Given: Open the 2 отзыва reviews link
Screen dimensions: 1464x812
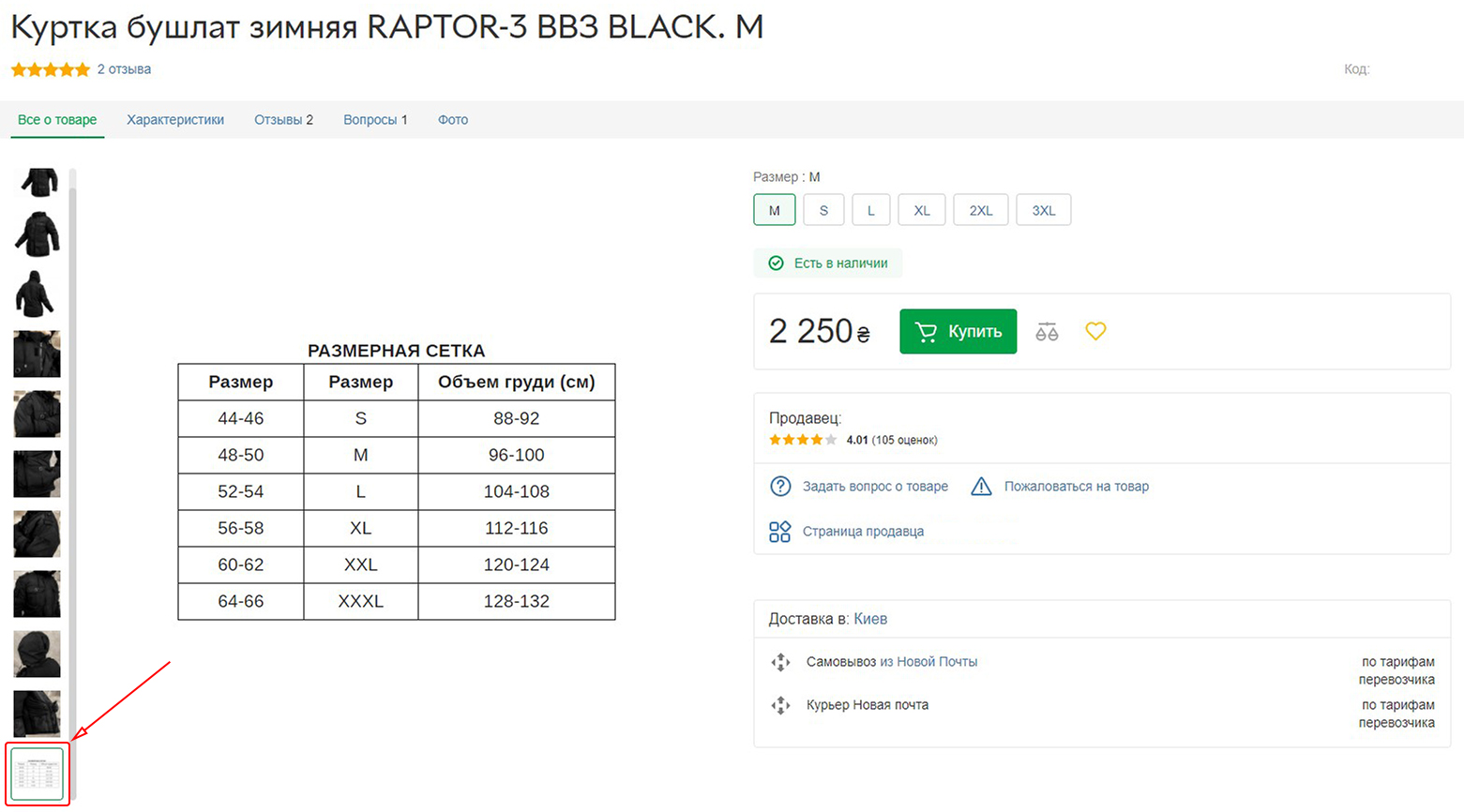Looking at the screenshot, I should (124, 69).
